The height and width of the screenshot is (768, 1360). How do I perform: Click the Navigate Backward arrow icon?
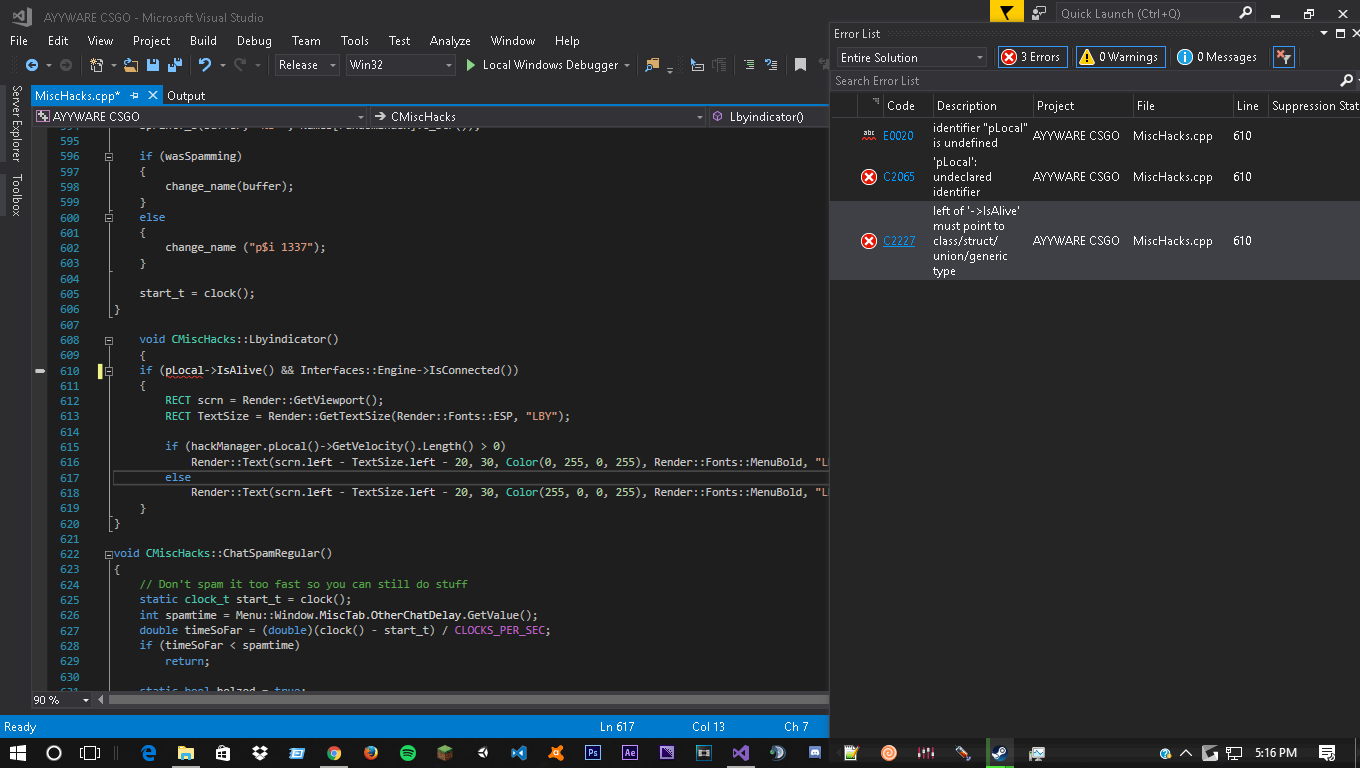tap(32, 65)
